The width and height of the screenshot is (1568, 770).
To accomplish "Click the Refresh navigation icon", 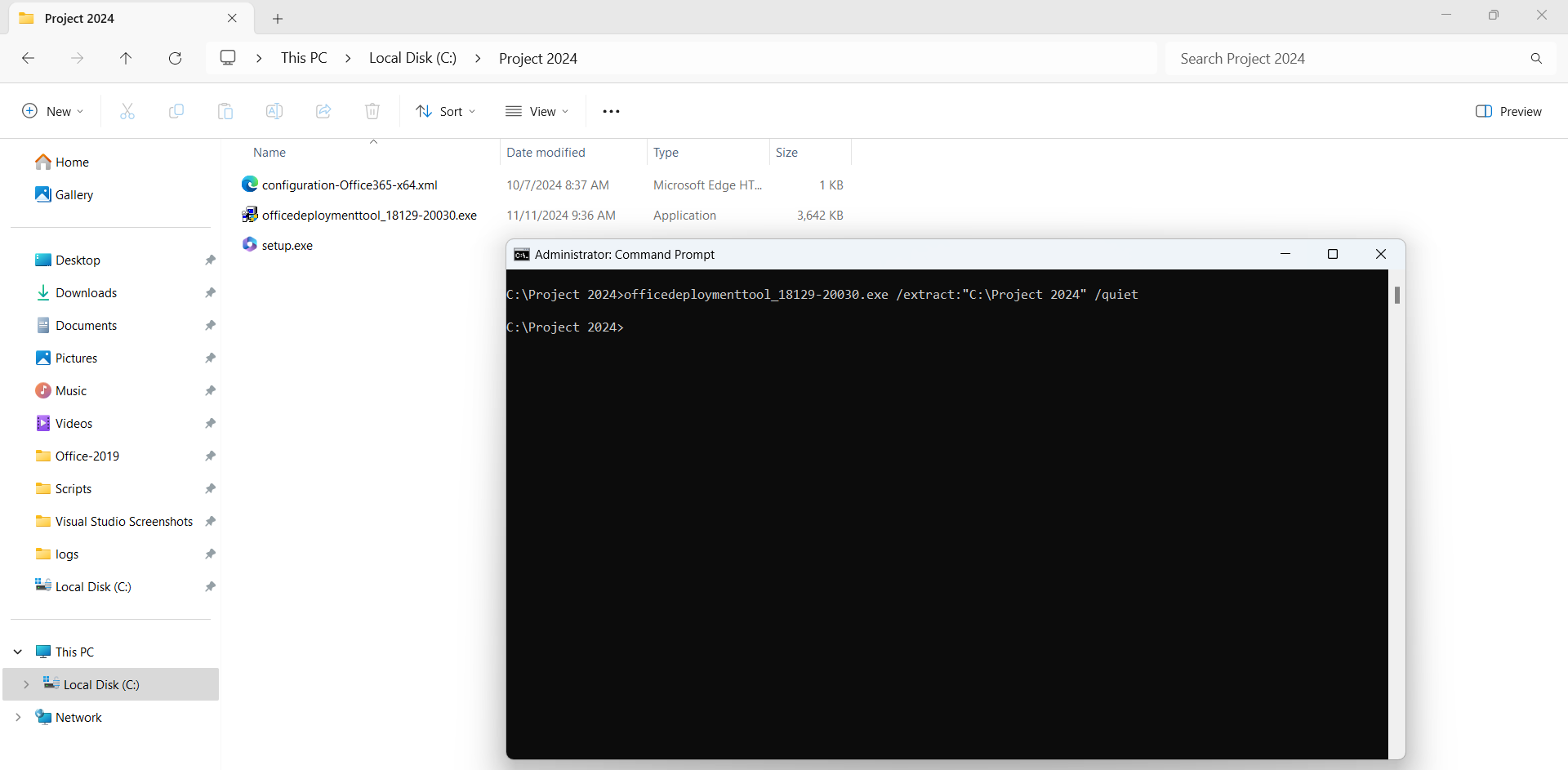I will point(175,58).
